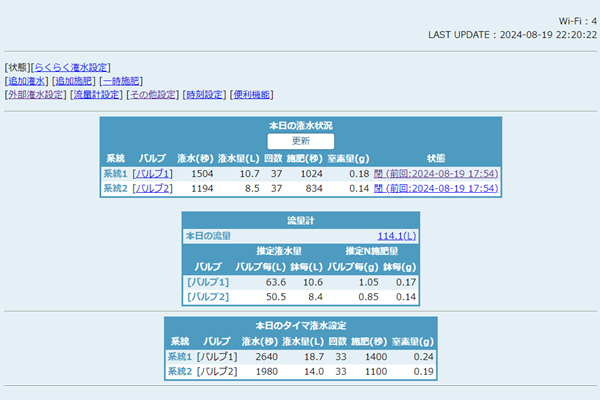600x400 pixels.
Task: Click バルブ1 in the 流量計 table
Action: coord(208,283)
